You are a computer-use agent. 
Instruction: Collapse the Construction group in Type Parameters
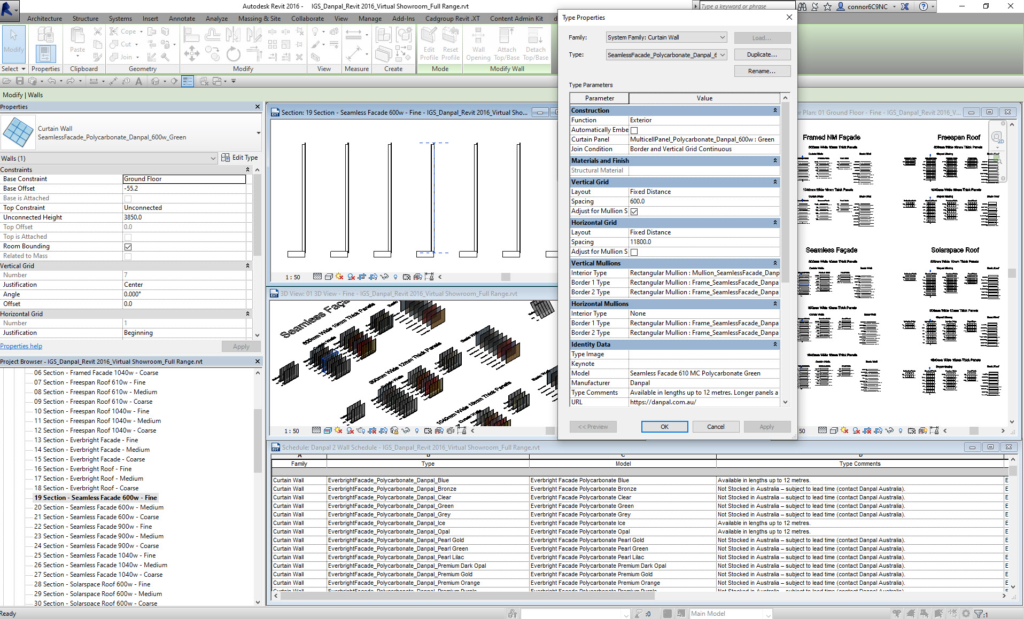(x=775, y=110)
